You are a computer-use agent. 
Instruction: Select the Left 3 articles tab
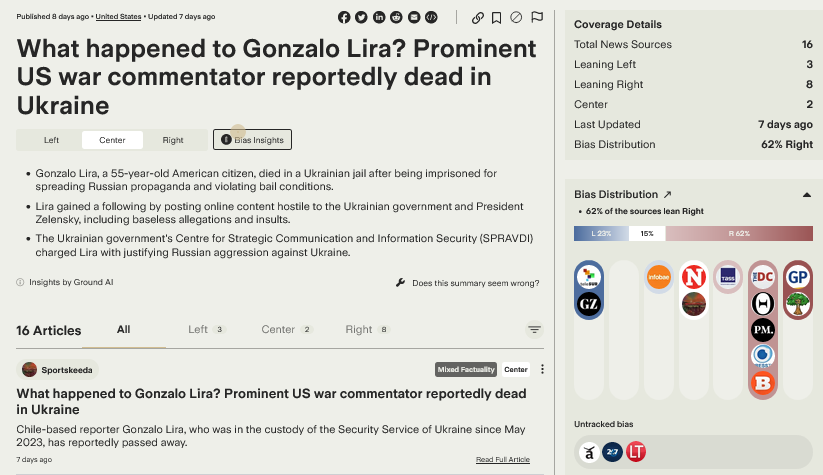206,330
